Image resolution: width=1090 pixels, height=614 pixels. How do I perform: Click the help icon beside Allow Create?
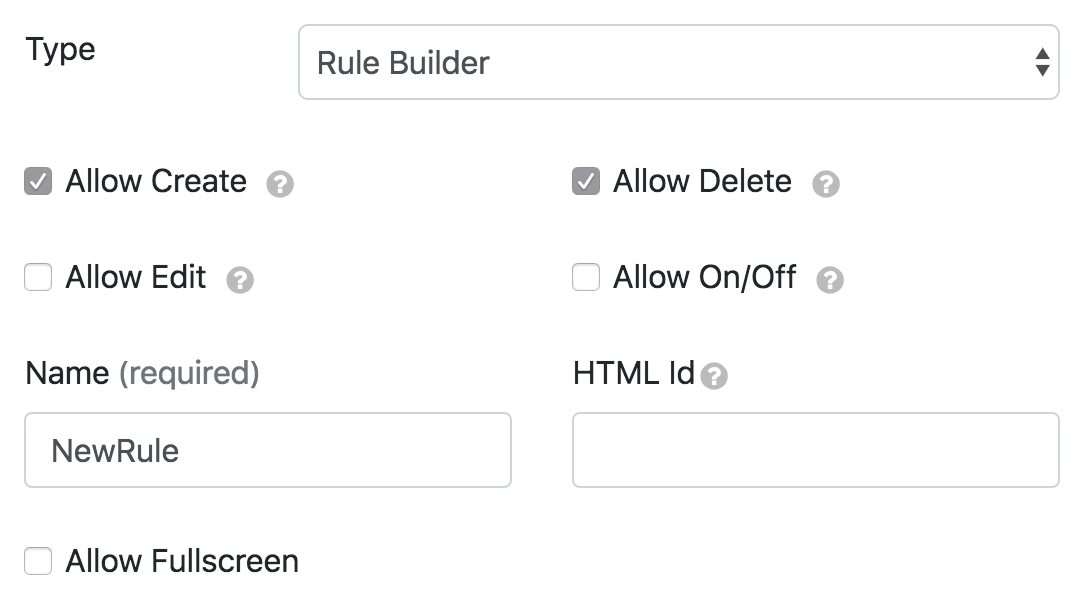pyautogui.click(x=280, y=184)
